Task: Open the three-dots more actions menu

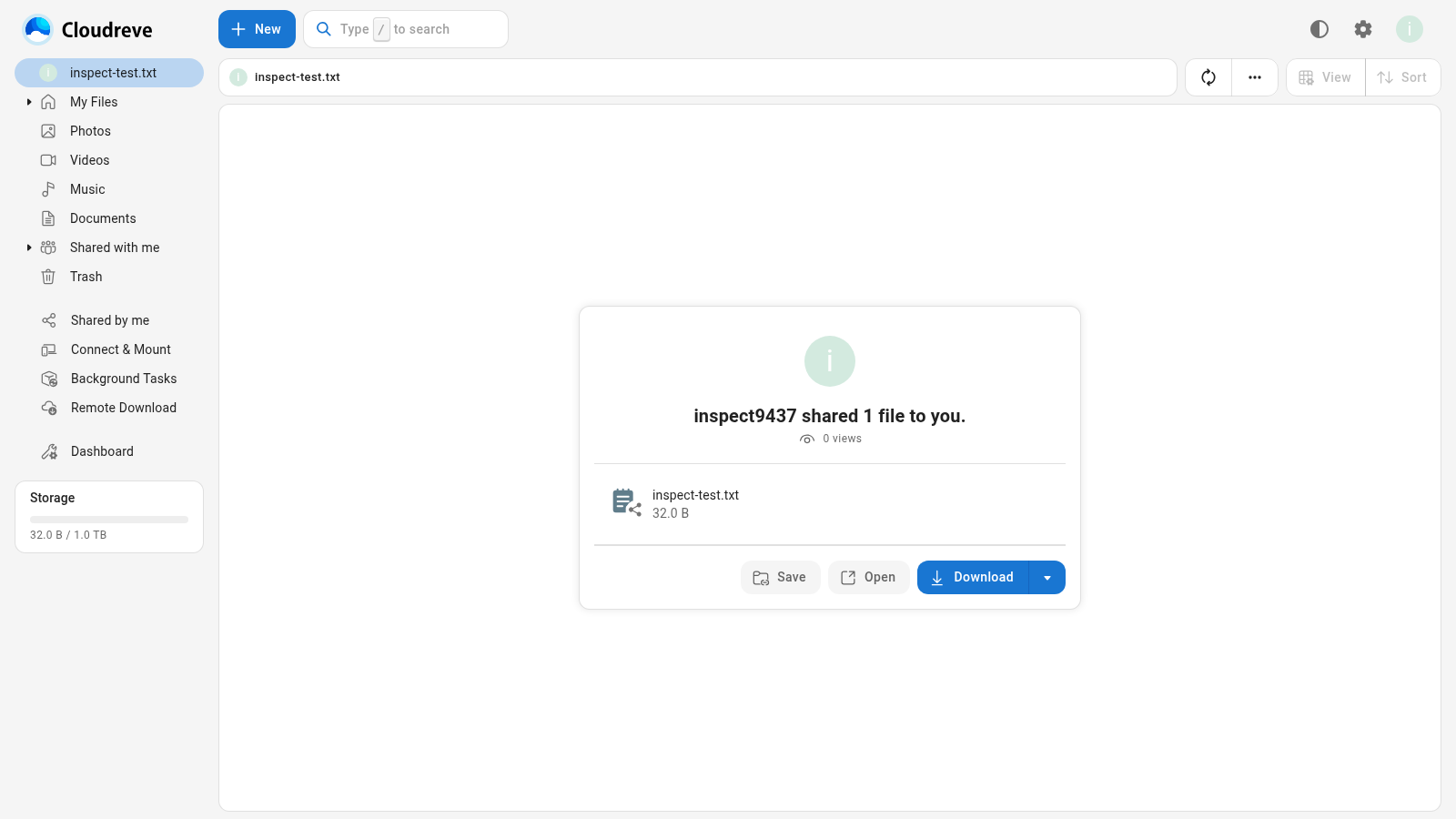Action: (x=1255, y=77)
